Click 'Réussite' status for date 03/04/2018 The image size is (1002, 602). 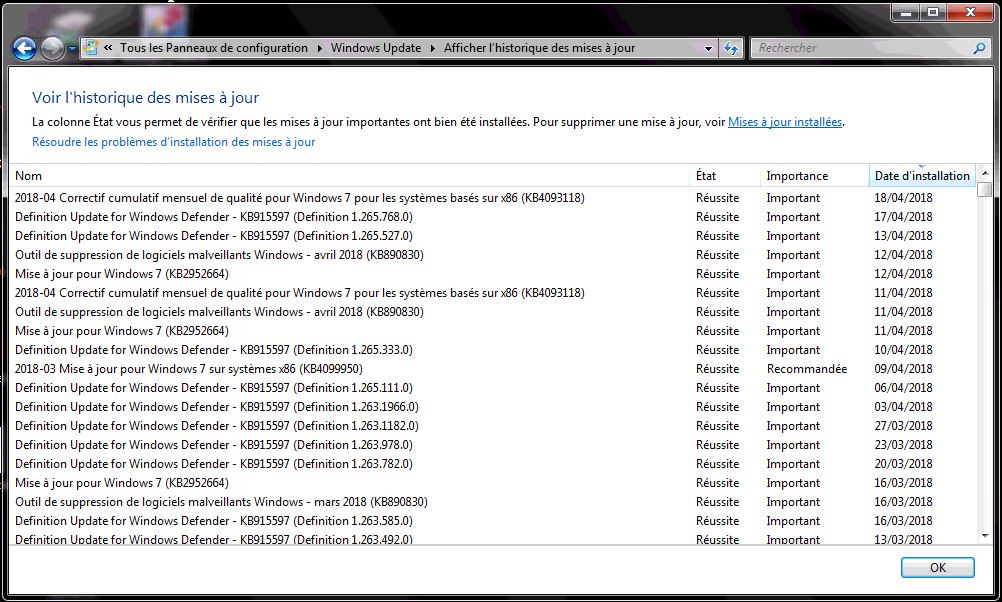[717, 407]
